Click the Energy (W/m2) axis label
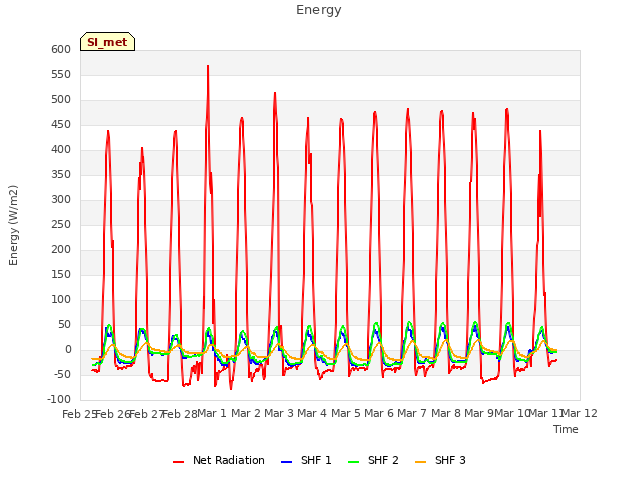 pyautogui.click(x=13, y=225)
